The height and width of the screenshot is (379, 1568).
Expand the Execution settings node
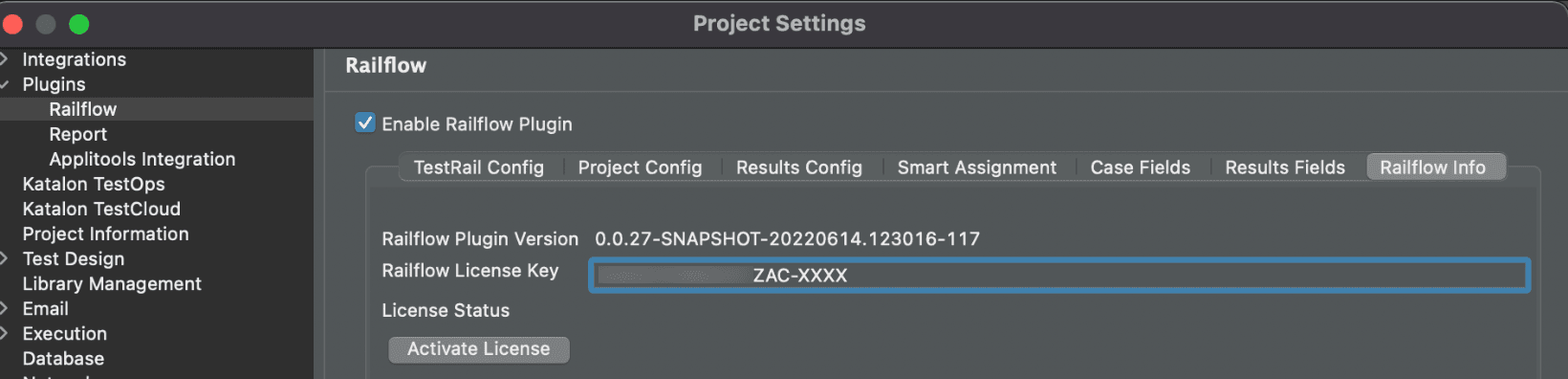click(5, 333)
